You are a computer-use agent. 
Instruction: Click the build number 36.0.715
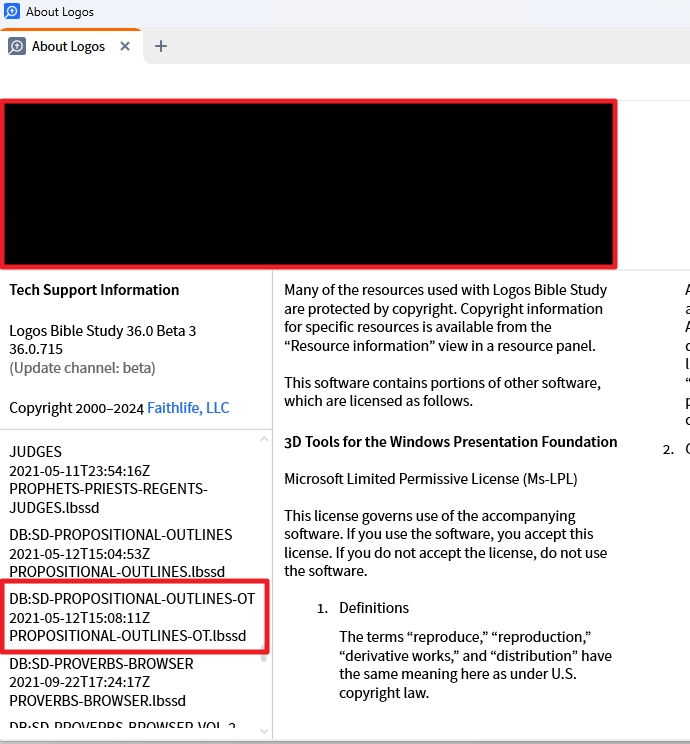pos(36,349)
